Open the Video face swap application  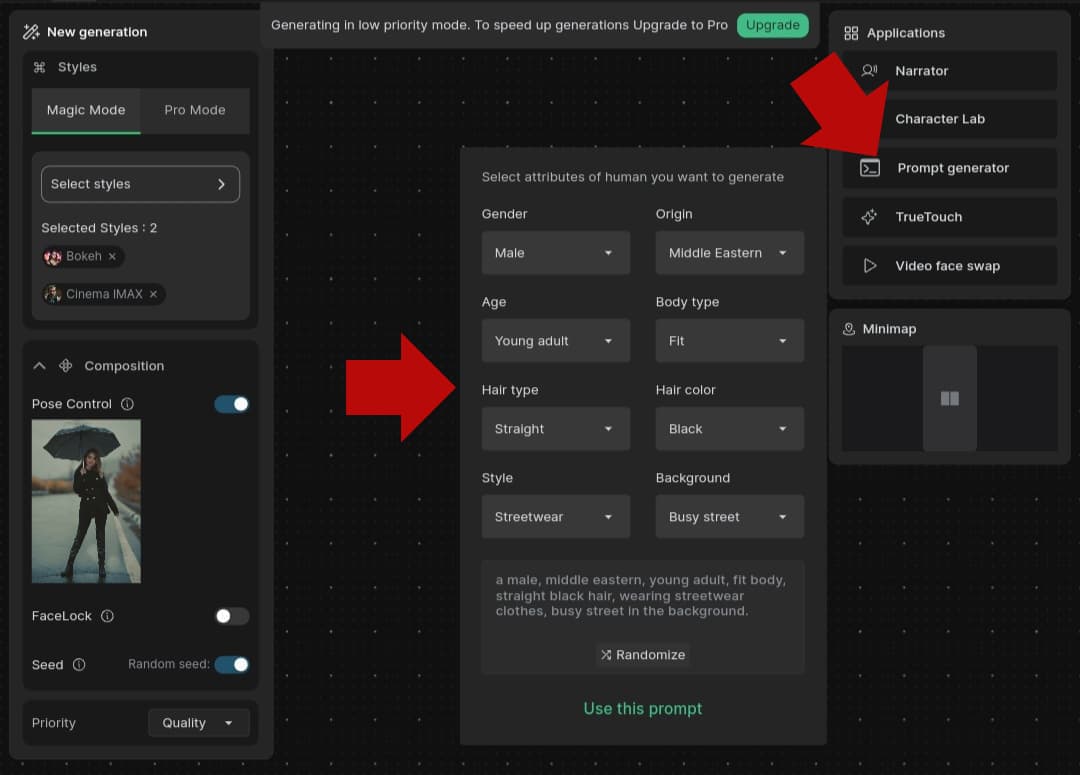point(950,265)
